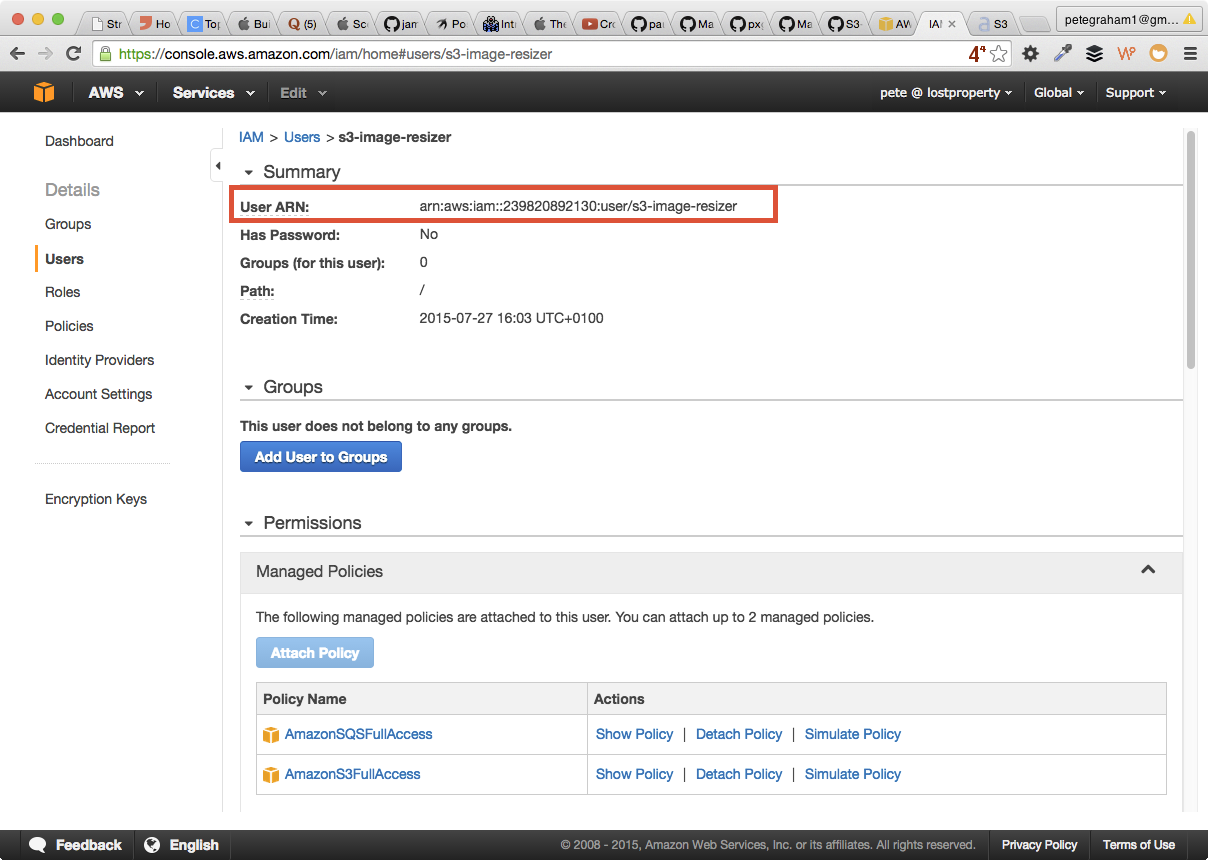1208x860 pixels.
Task: Open Roles in the sidebar
Action: point(62,292)
